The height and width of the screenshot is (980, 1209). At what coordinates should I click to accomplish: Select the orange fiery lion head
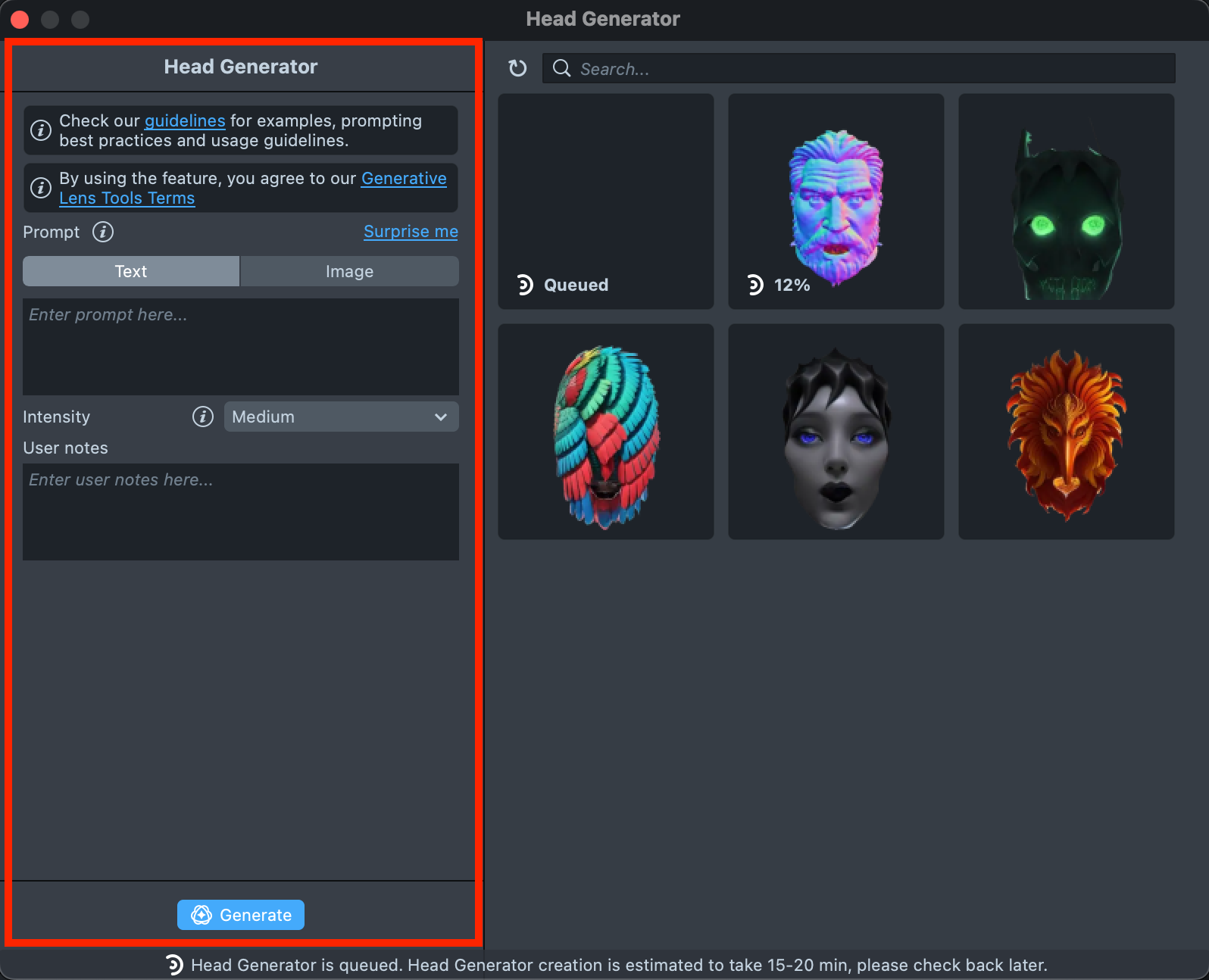1067,432
